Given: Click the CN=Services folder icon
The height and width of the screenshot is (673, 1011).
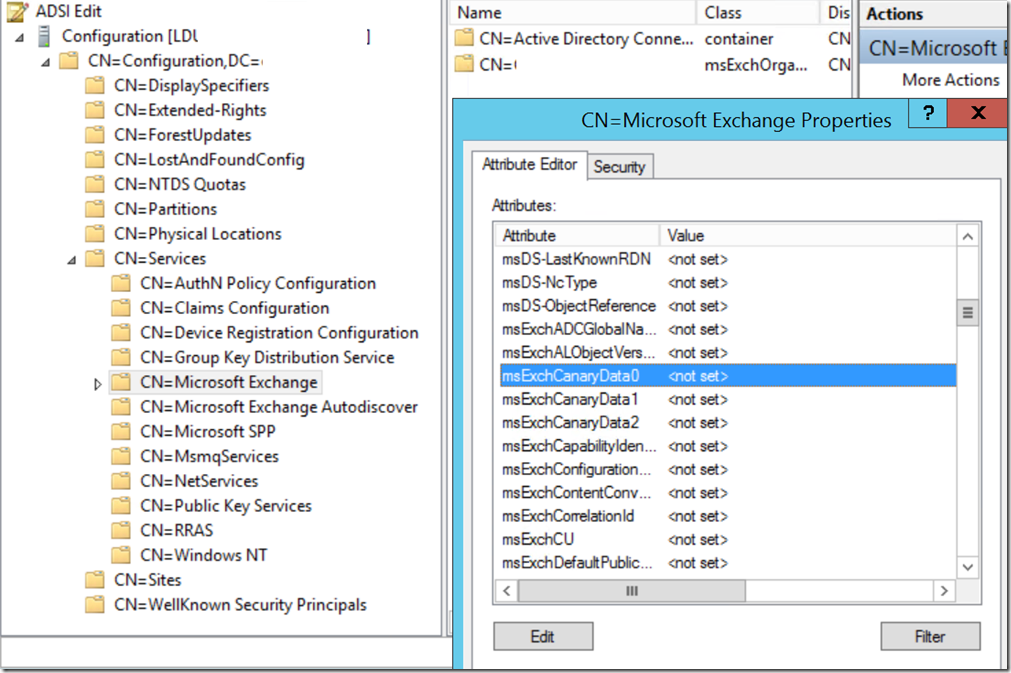Looking at the screenshot, I should [95, 258].
